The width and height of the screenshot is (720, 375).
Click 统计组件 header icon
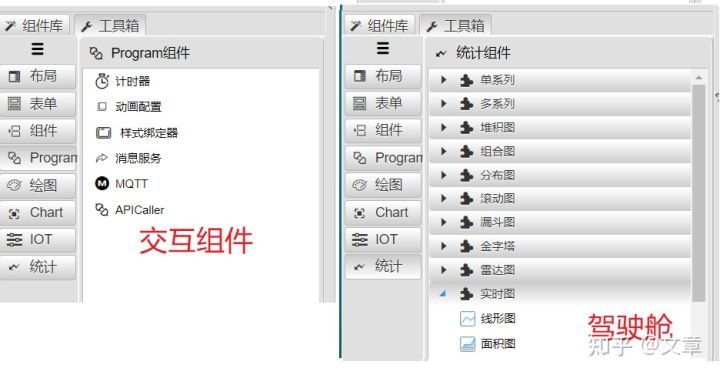click(x=441, y=54)
